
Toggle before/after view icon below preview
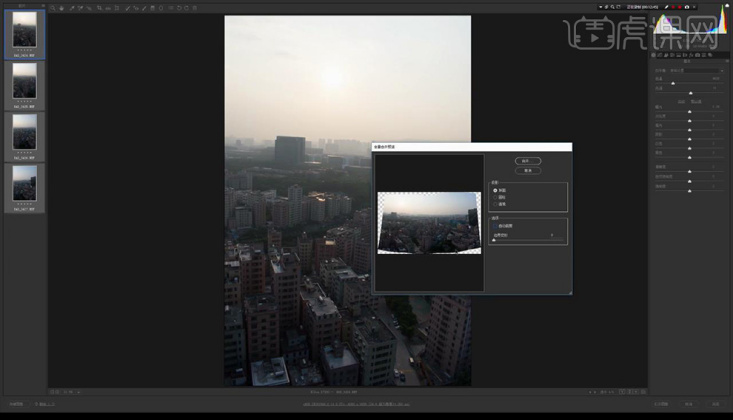pyautogui.click(x=622, y=392)
